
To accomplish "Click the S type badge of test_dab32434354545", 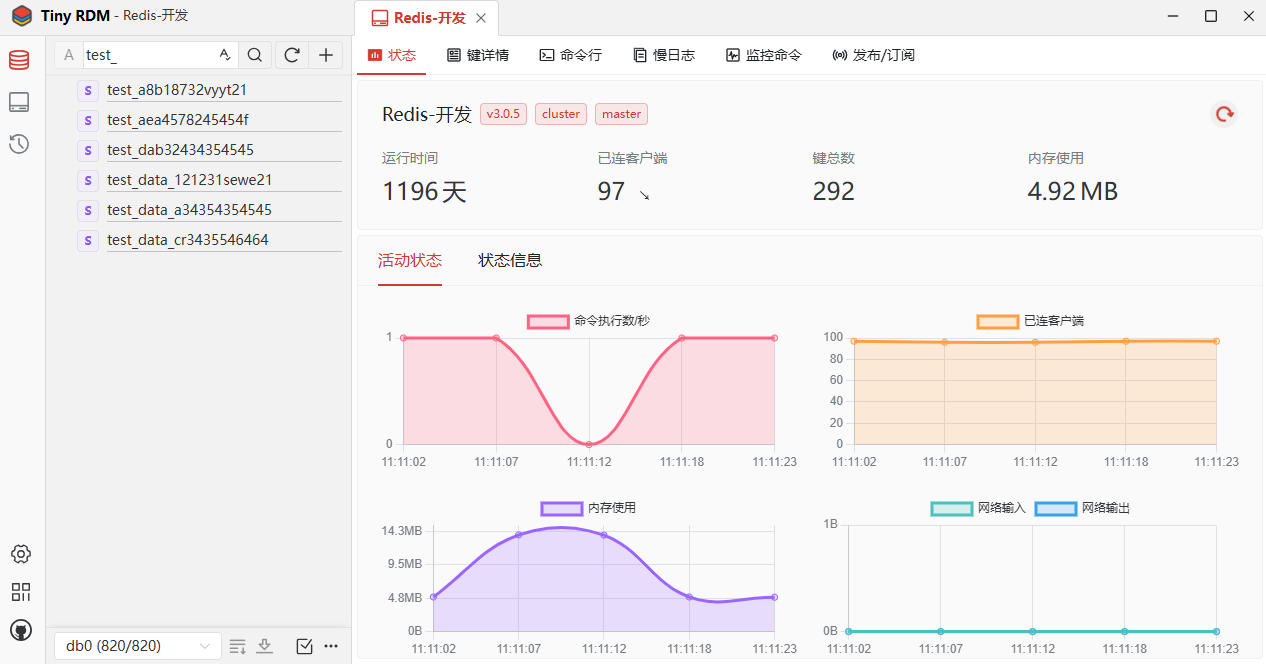I will coord(88,150).
